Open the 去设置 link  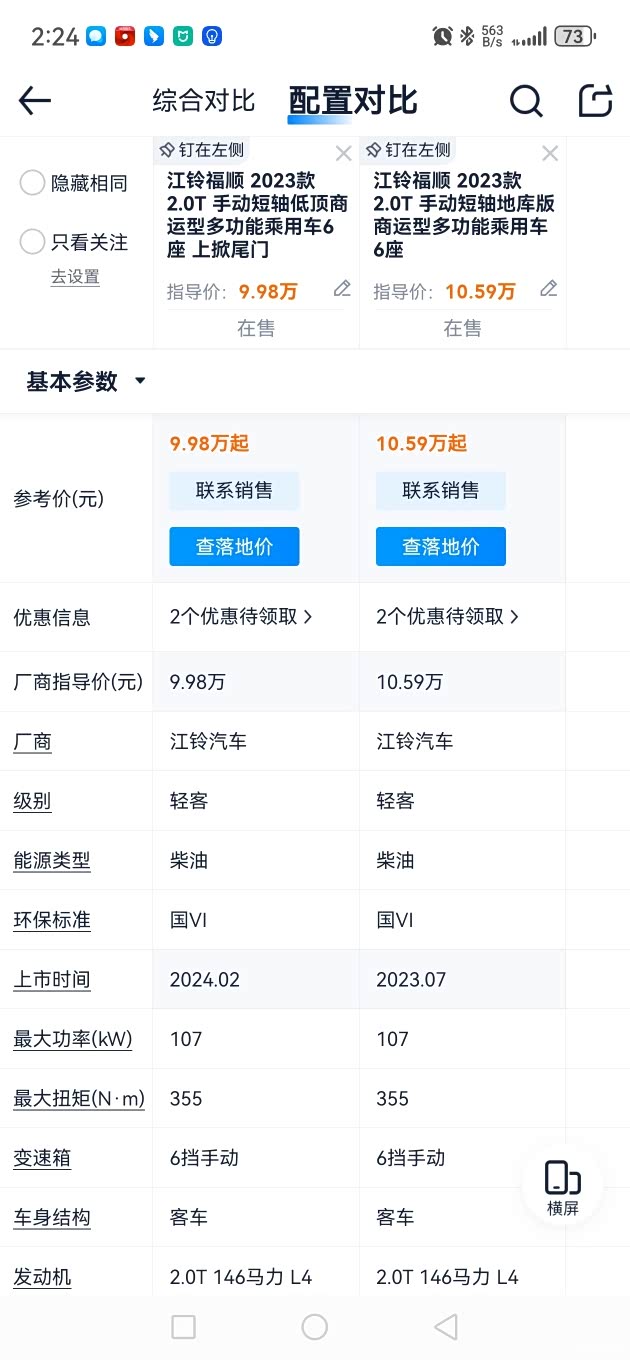[76, 277]
